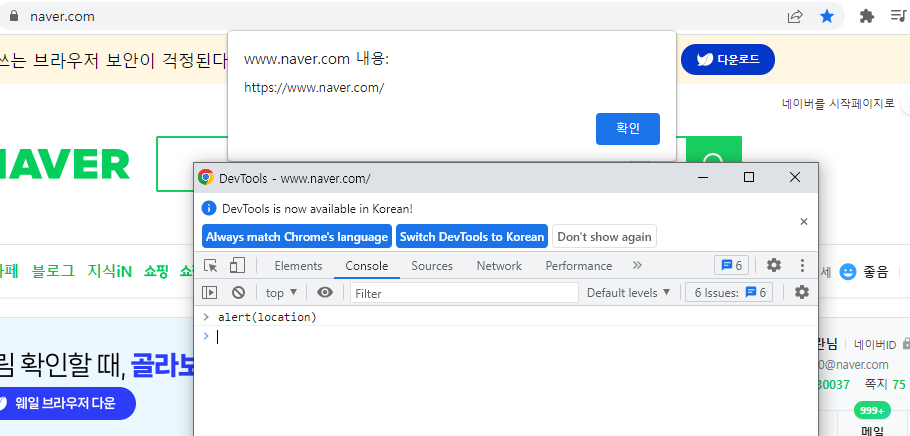
Task: Switch to the Sources tab
Action: point(432,266)
